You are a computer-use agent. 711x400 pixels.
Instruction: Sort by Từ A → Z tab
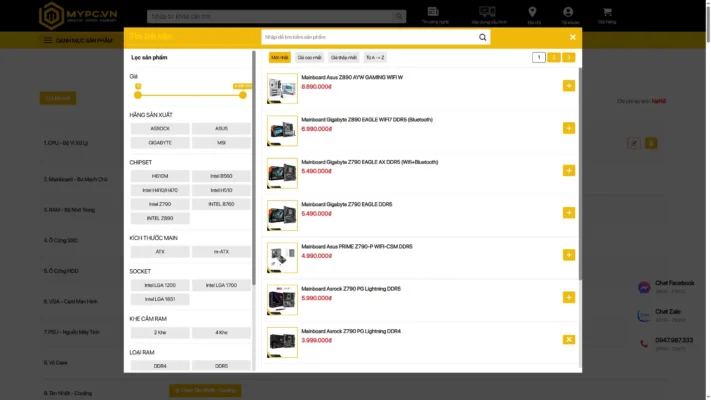(x=375, y=58)
